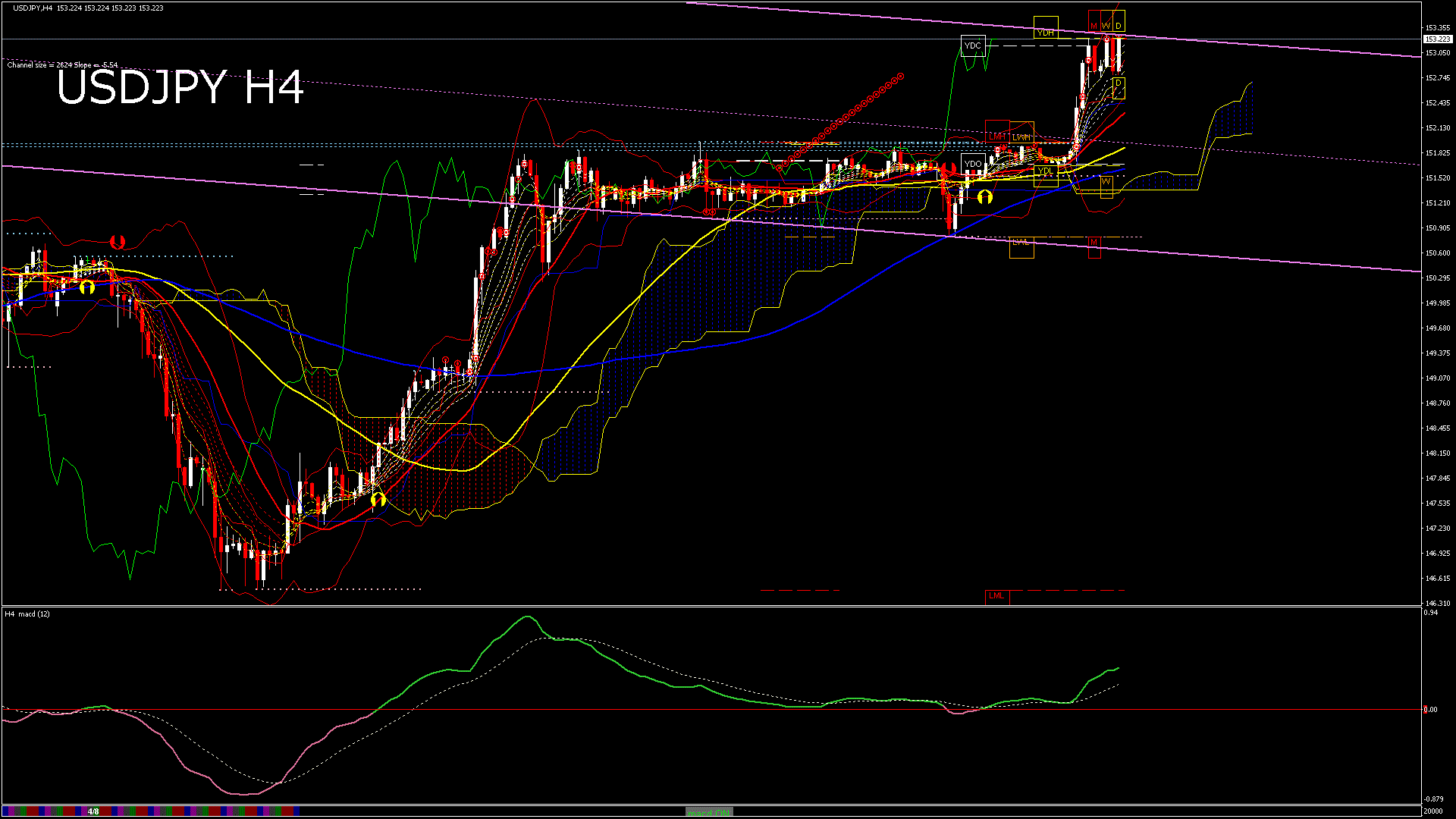Click the 152.130 price scale value
This screenshot has height=819, width=1456.
(1438, 128)
